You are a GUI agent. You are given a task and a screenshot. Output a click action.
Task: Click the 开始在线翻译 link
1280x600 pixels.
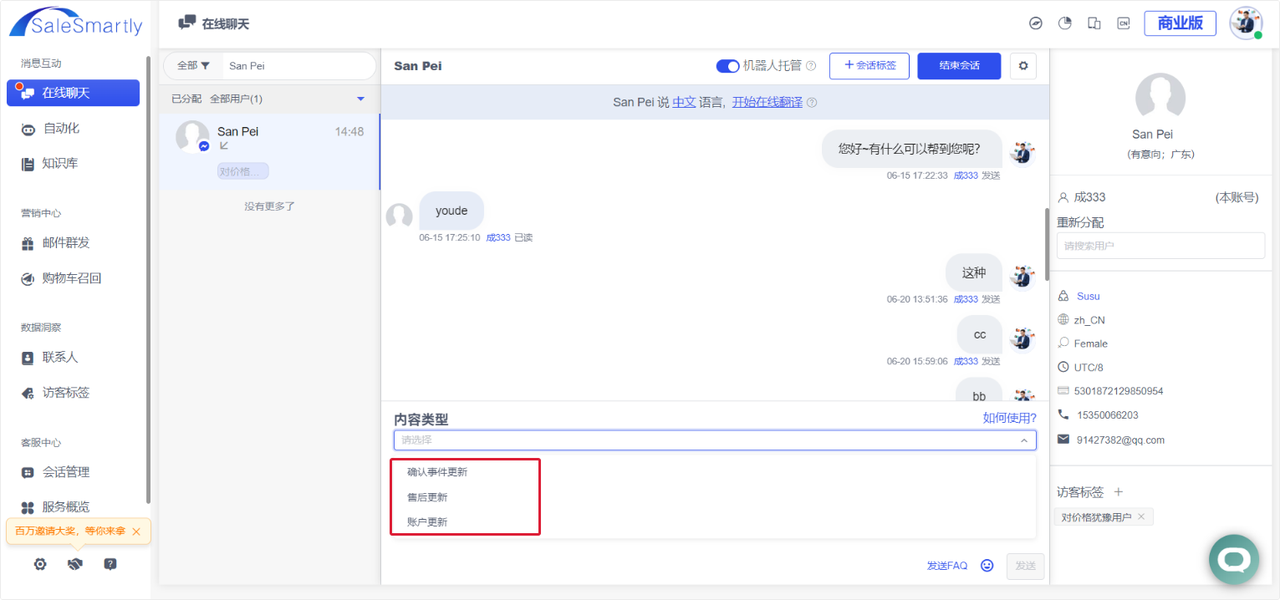tap(767, 102)
